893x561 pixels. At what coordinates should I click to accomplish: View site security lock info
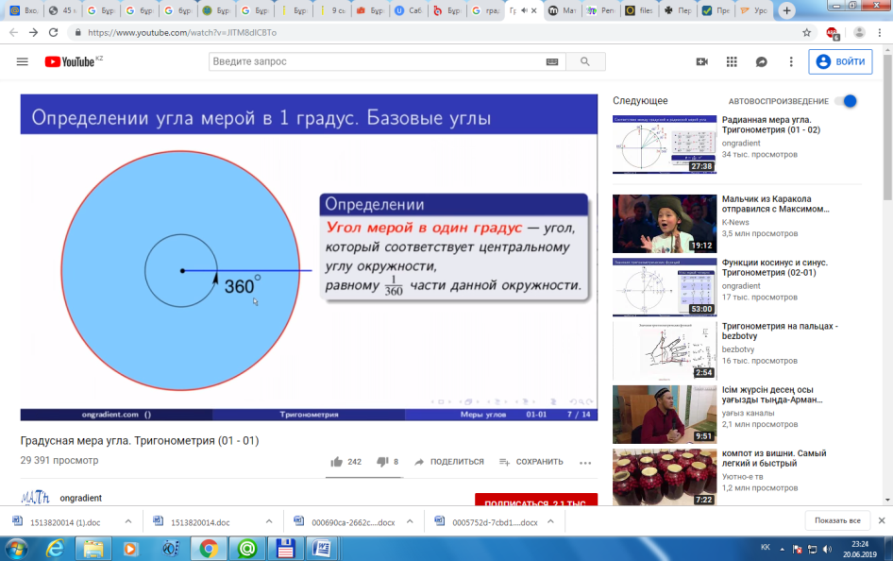click(77, 32)
